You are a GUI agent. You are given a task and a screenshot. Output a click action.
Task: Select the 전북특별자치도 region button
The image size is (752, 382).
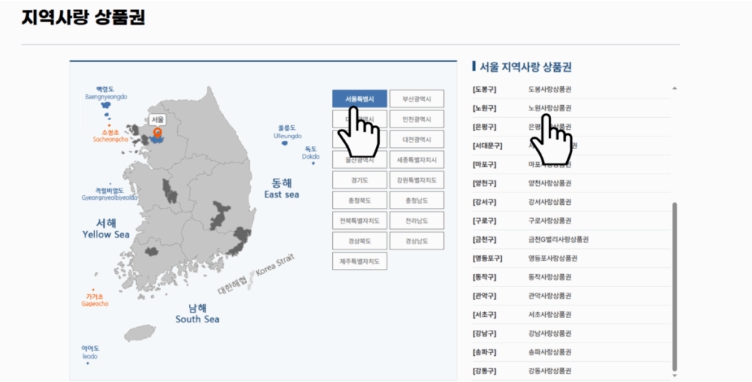360,220
